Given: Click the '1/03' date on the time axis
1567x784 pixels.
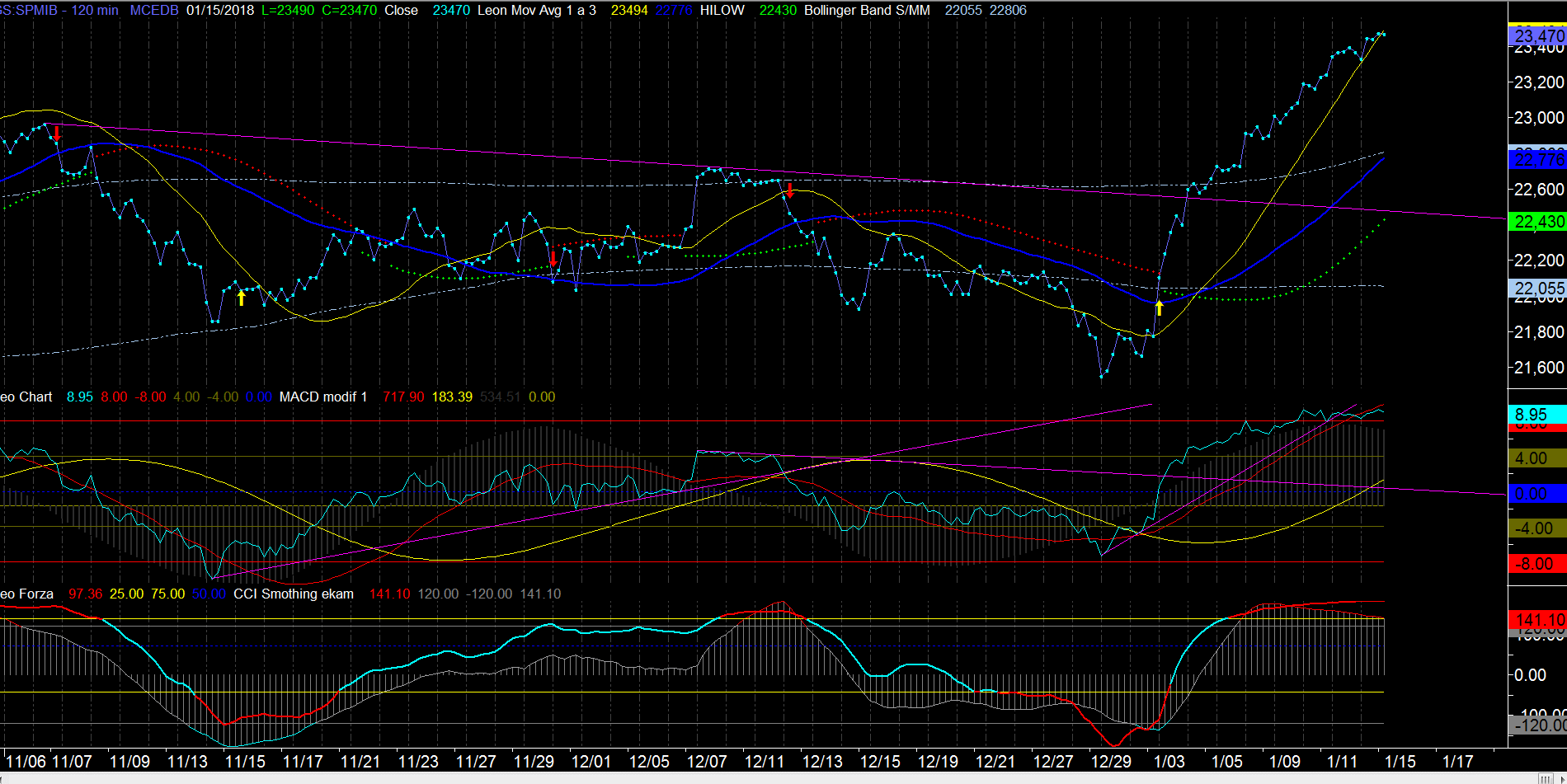Looking at the screenshot, I should point(1169,762).
